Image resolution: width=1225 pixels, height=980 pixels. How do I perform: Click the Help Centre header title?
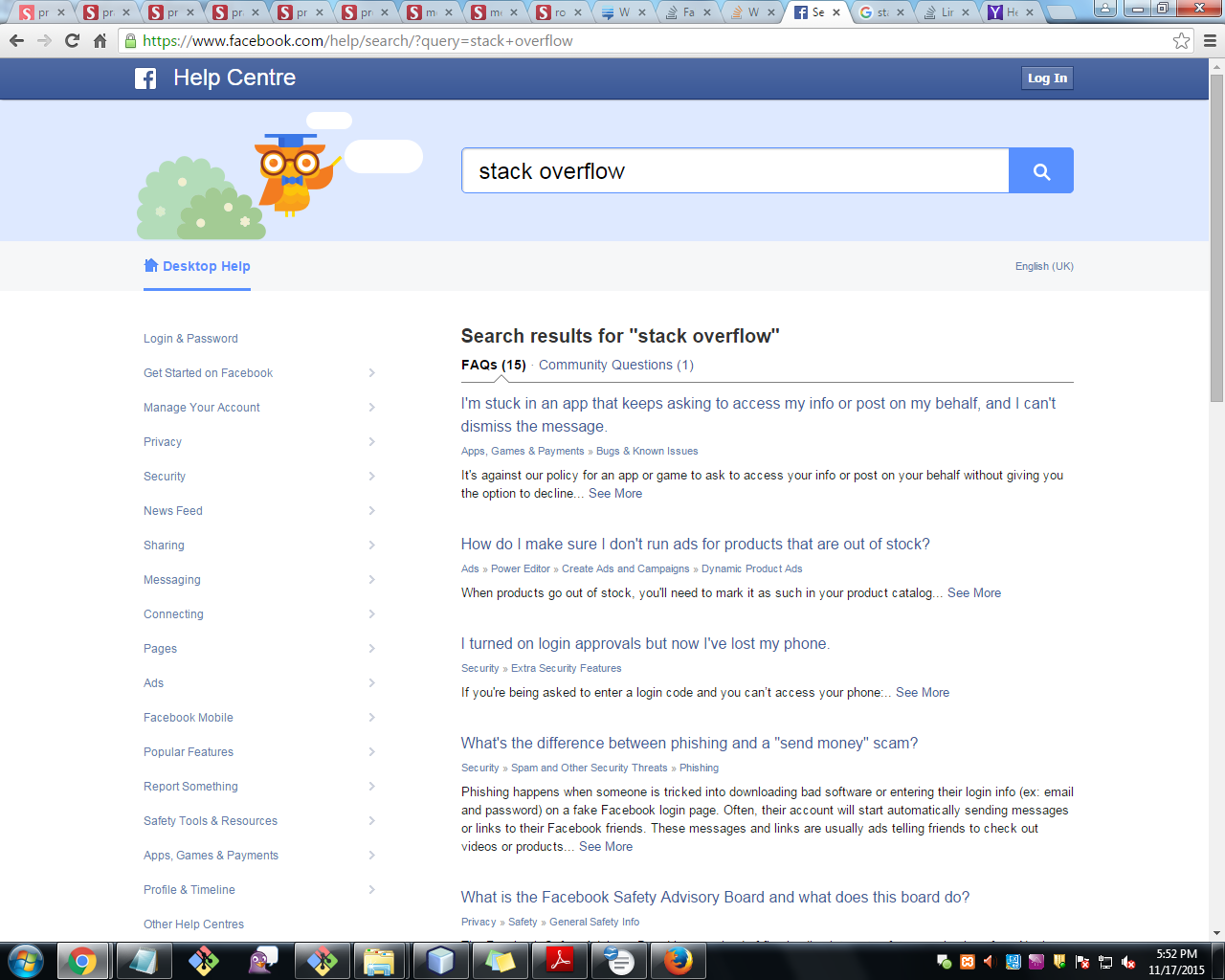(234, 78)
